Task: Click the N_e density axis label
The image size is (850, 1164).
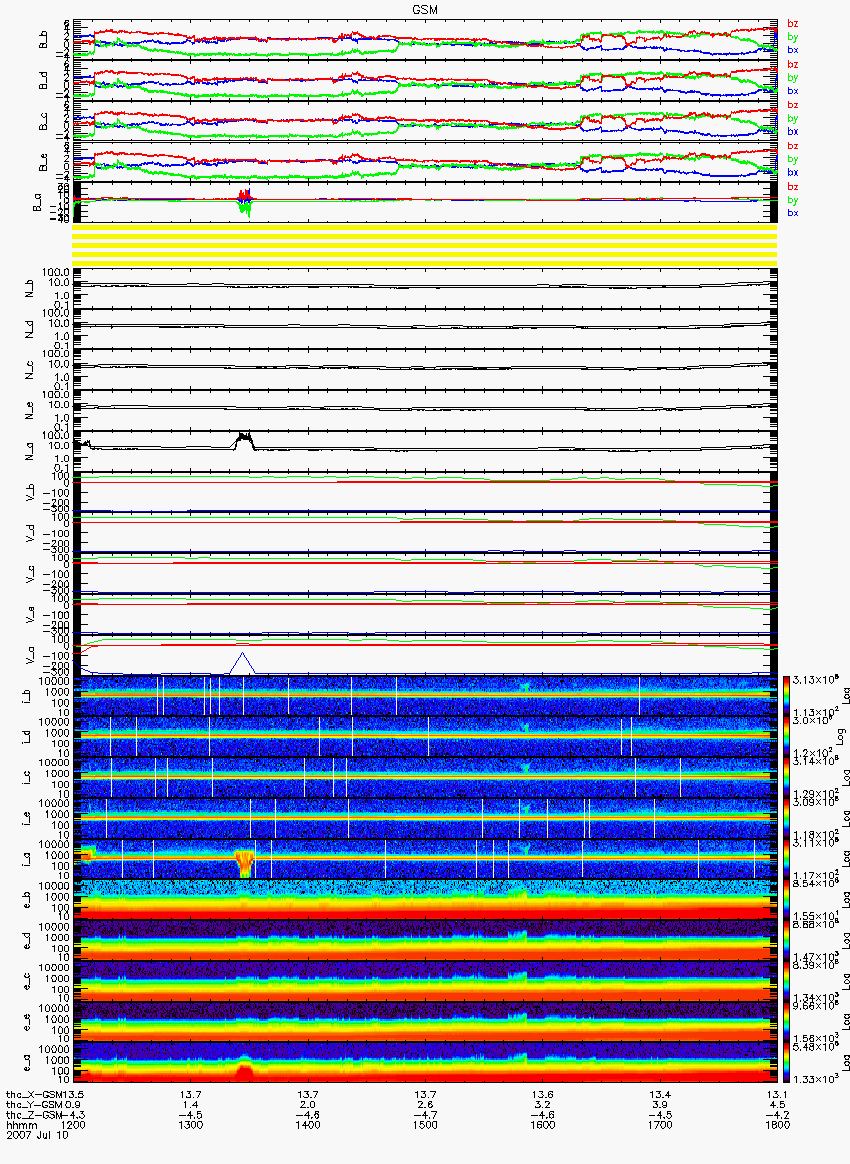Action: pyautogui.click(x=30, y=411)
